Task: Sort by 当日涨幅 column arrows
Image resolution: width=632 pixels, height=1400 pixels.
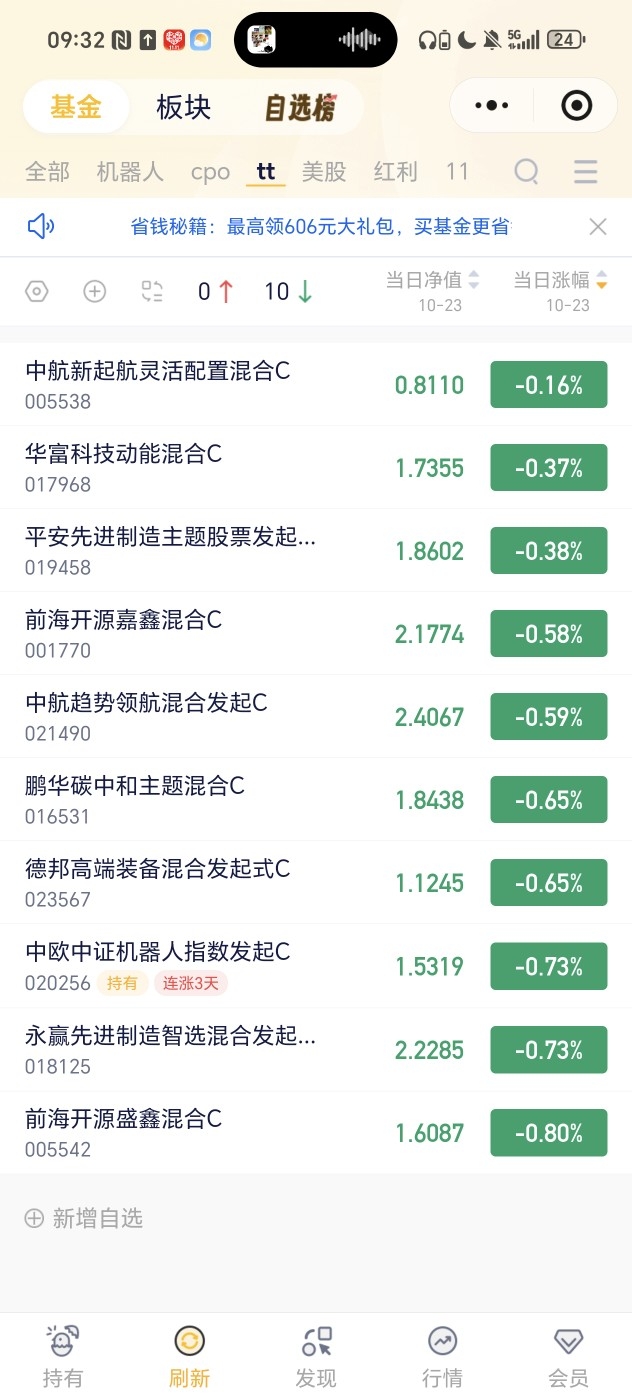Action: click(x=601, y=281)
